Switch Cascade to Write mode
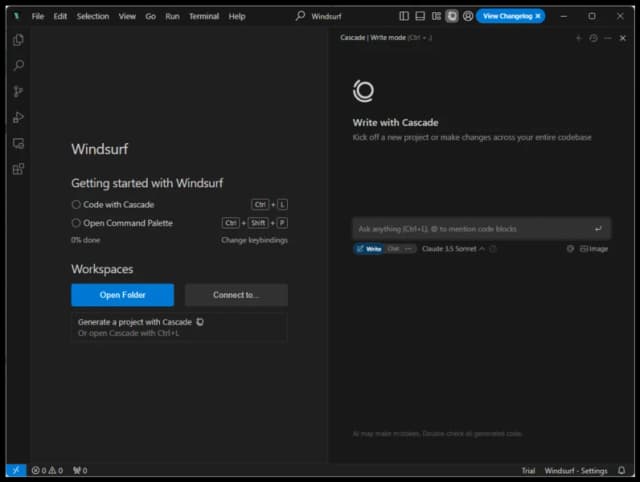The height and width of the screenshot is (482, 640). point(369,249)
